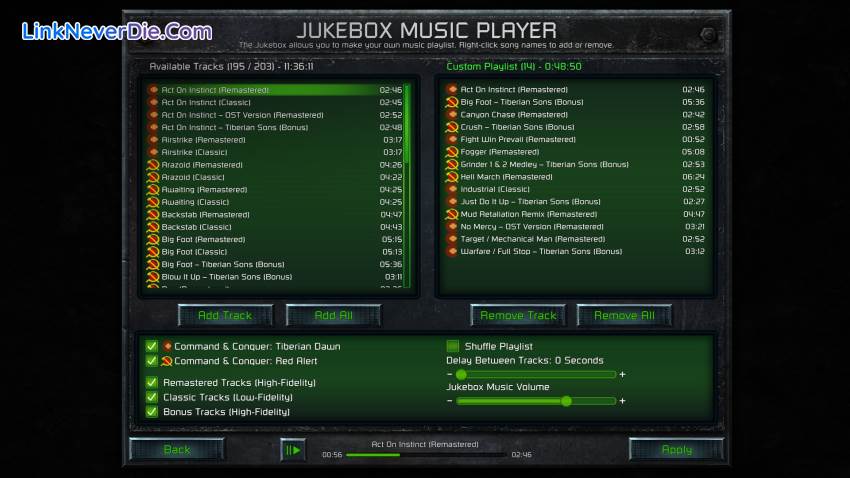Image resolution: width=850 pixels, height=478 pixels.
Task: Click the plus icon for Jukebox Music Volume
Action: point(622,401)
